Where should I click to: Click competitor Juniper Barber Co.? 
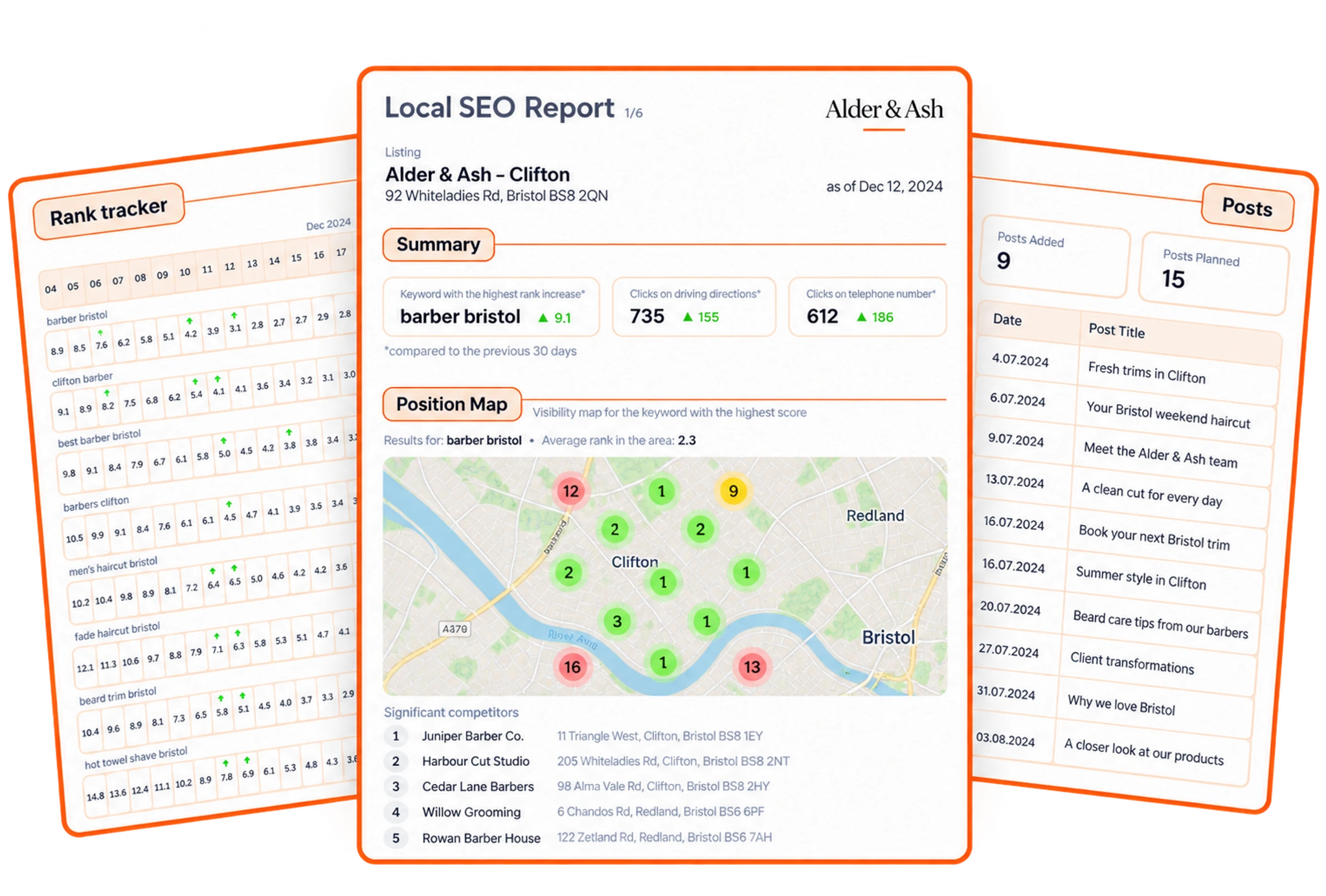tap(473, 736)
